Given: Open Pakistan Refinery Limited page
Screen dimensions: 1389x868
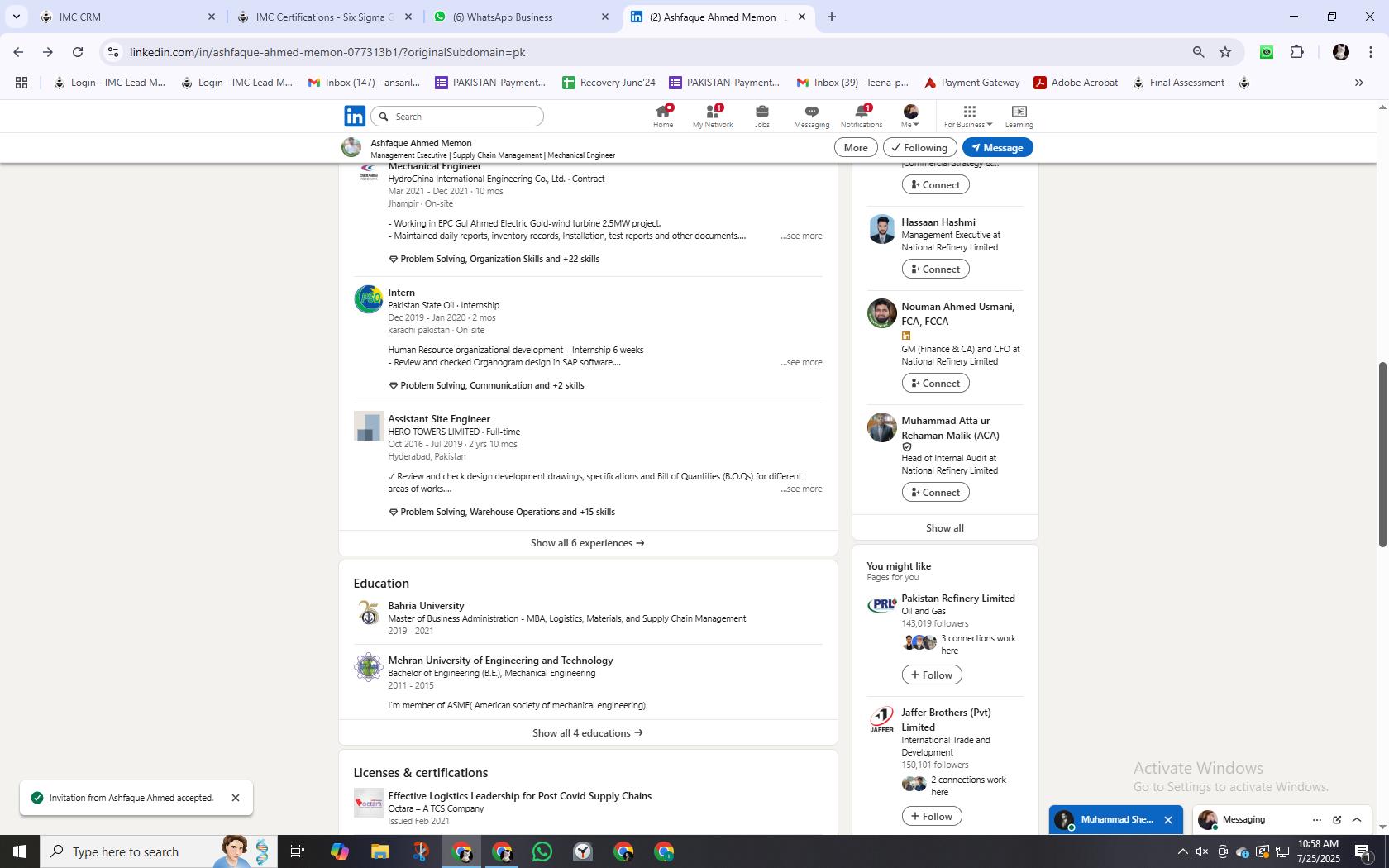Looking at the screenshot, I should coord(958,599).
